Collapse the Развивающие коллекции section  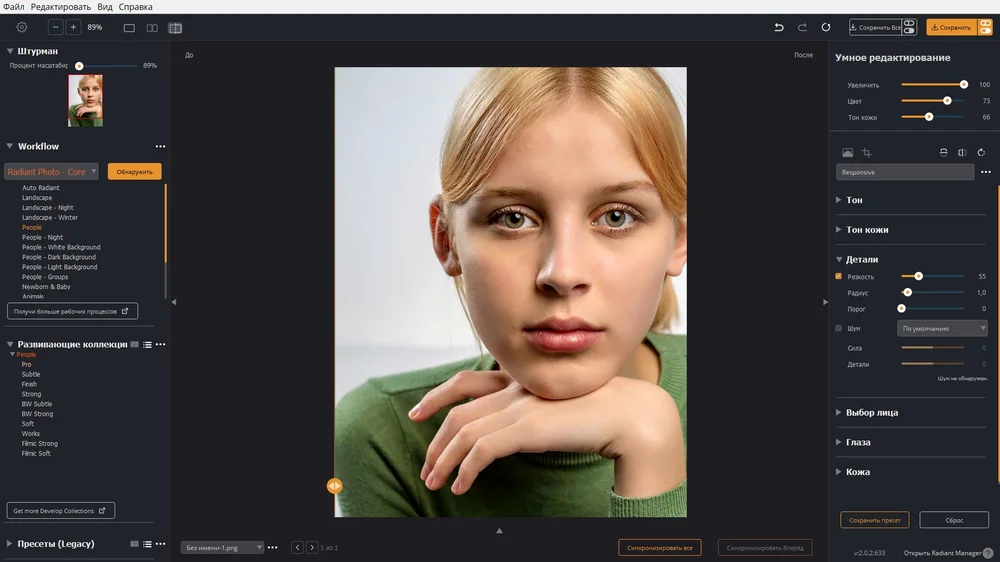[10, 344]
